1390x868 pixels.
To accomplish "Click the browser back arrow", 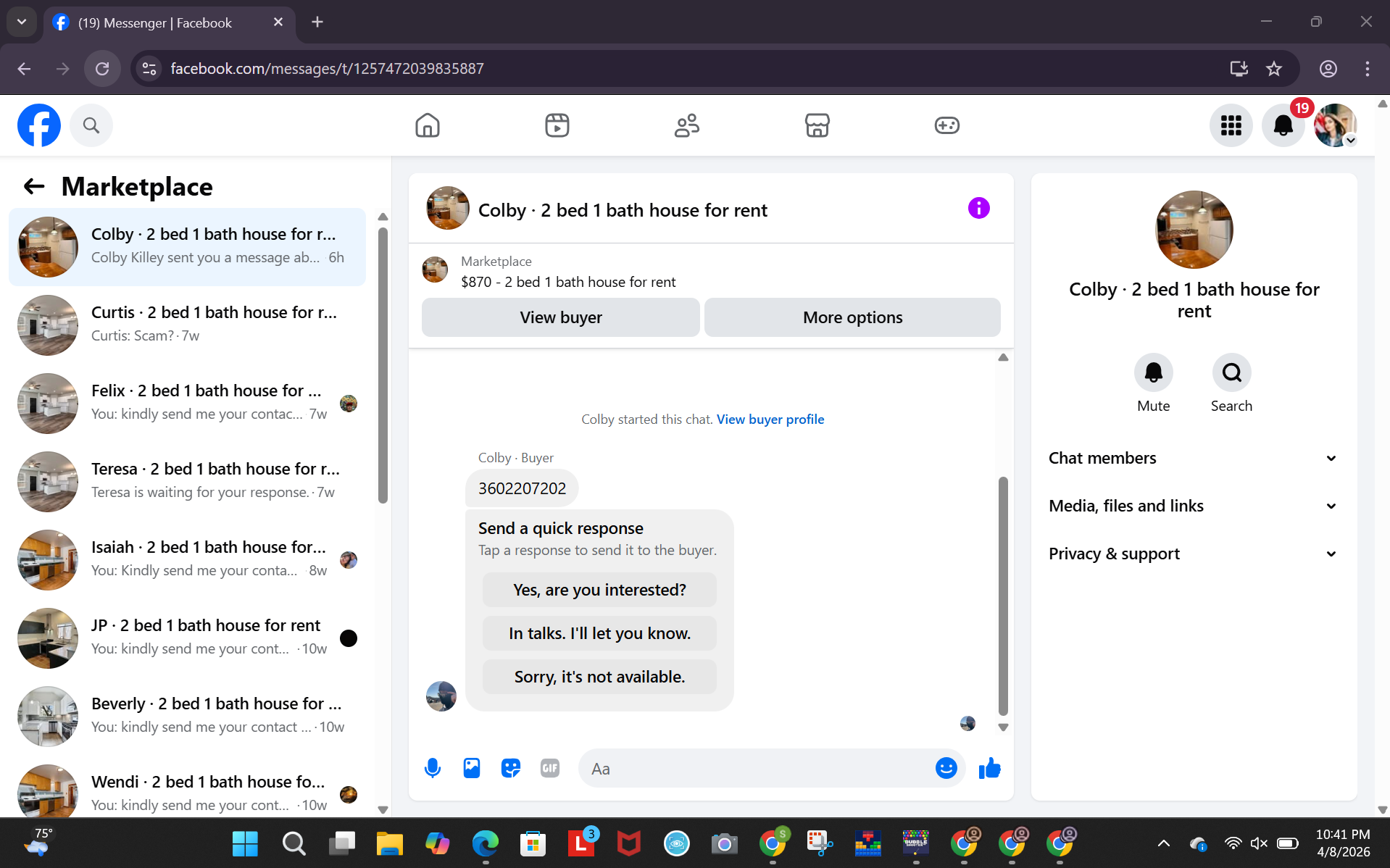I will pos(24,69).
